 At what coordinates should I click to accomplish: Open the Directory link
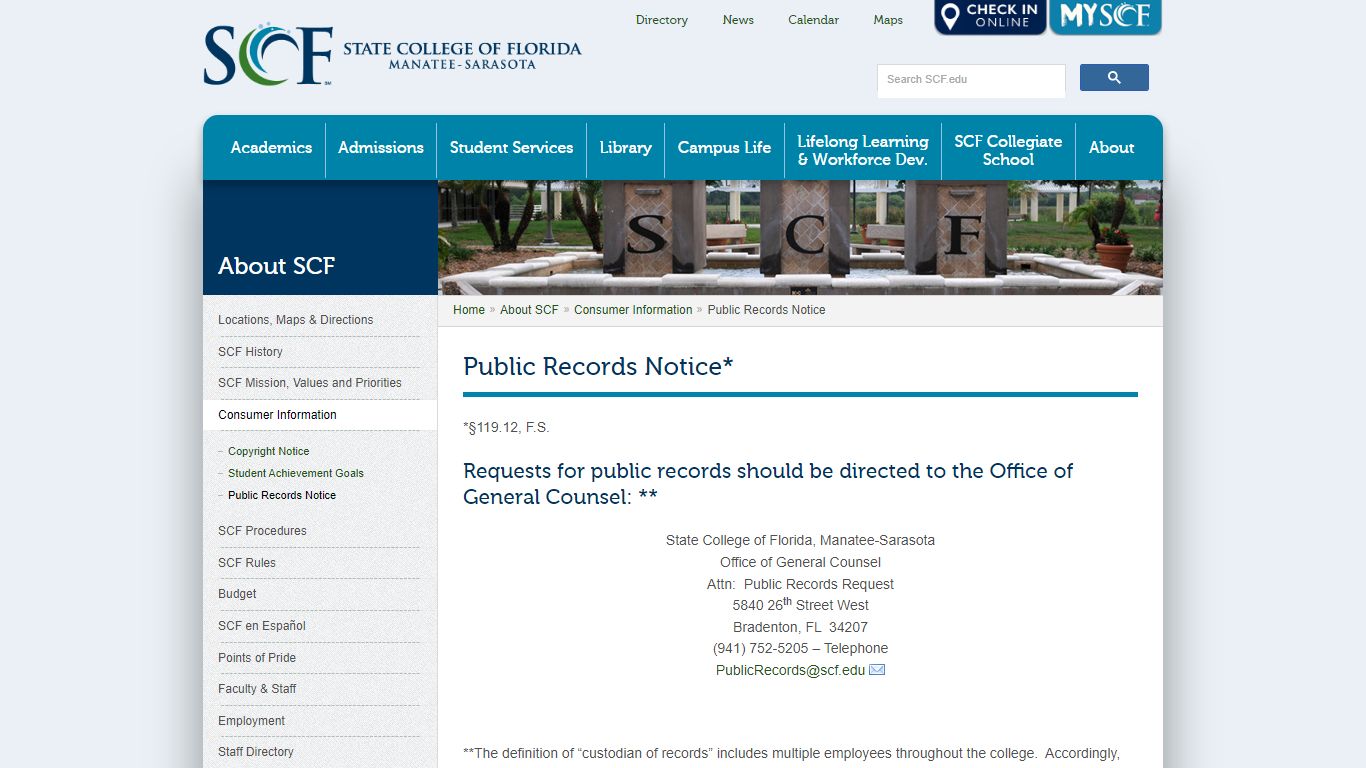[662, 20]
